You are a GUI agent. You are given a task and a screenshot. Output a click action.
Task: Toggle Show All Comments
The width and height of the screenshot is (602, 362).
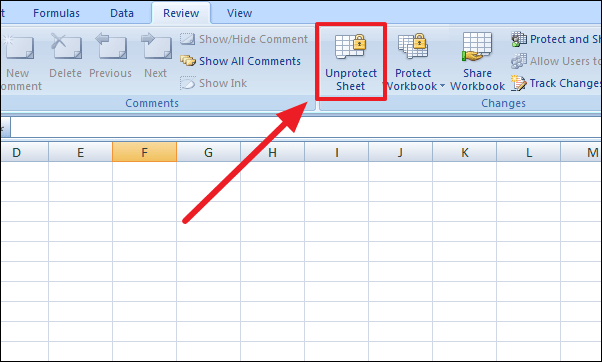pos(240,61)
